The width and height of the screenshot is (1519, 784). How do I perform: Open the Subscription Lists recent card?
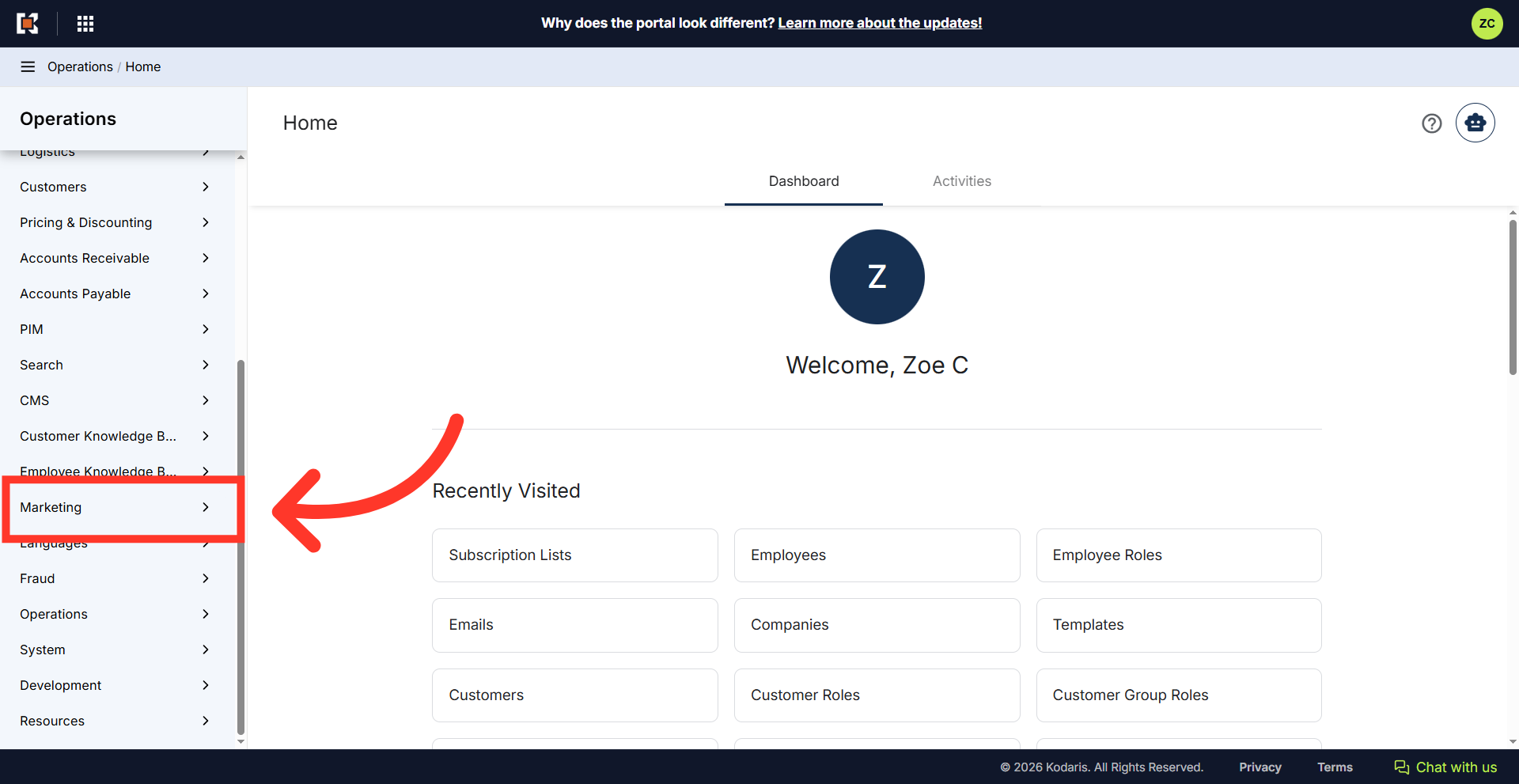575,555
